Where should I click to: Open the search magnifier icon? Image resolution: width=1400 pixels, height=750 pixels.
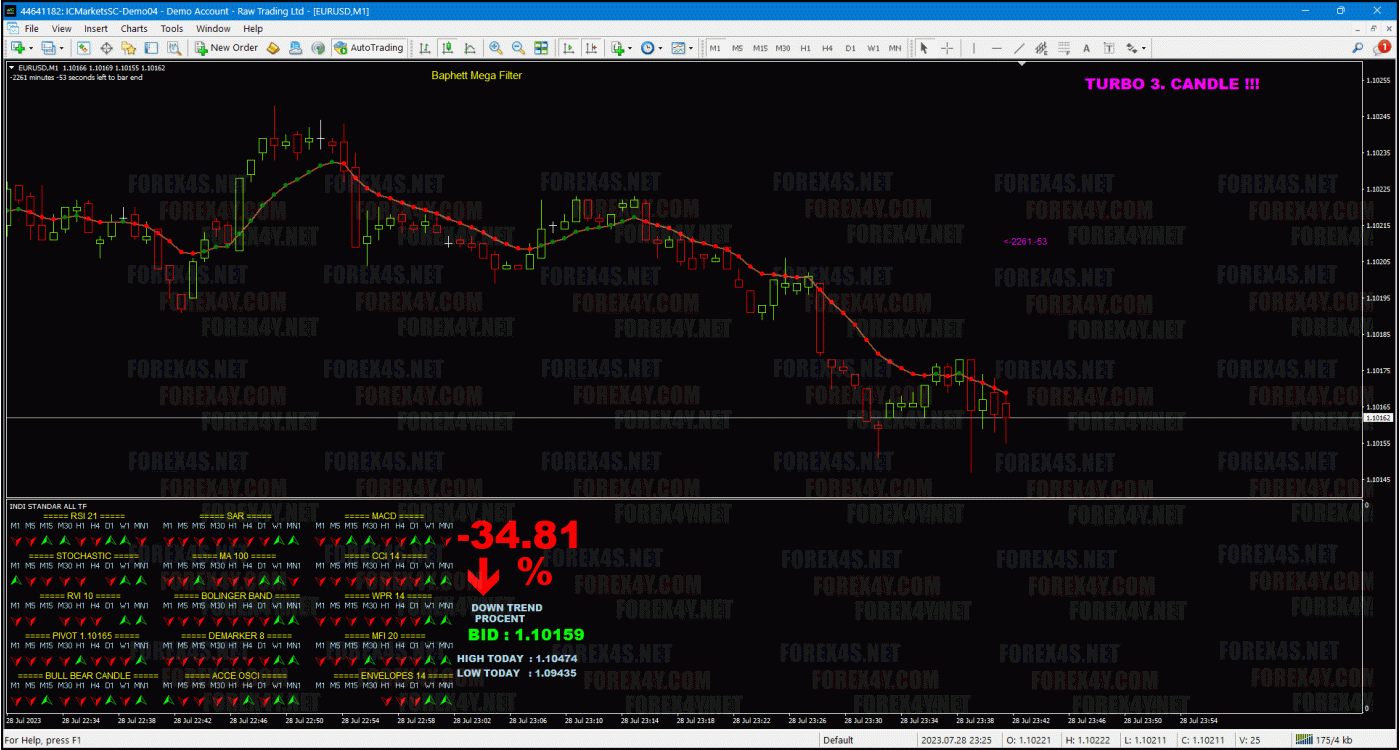pos(1358,47)
